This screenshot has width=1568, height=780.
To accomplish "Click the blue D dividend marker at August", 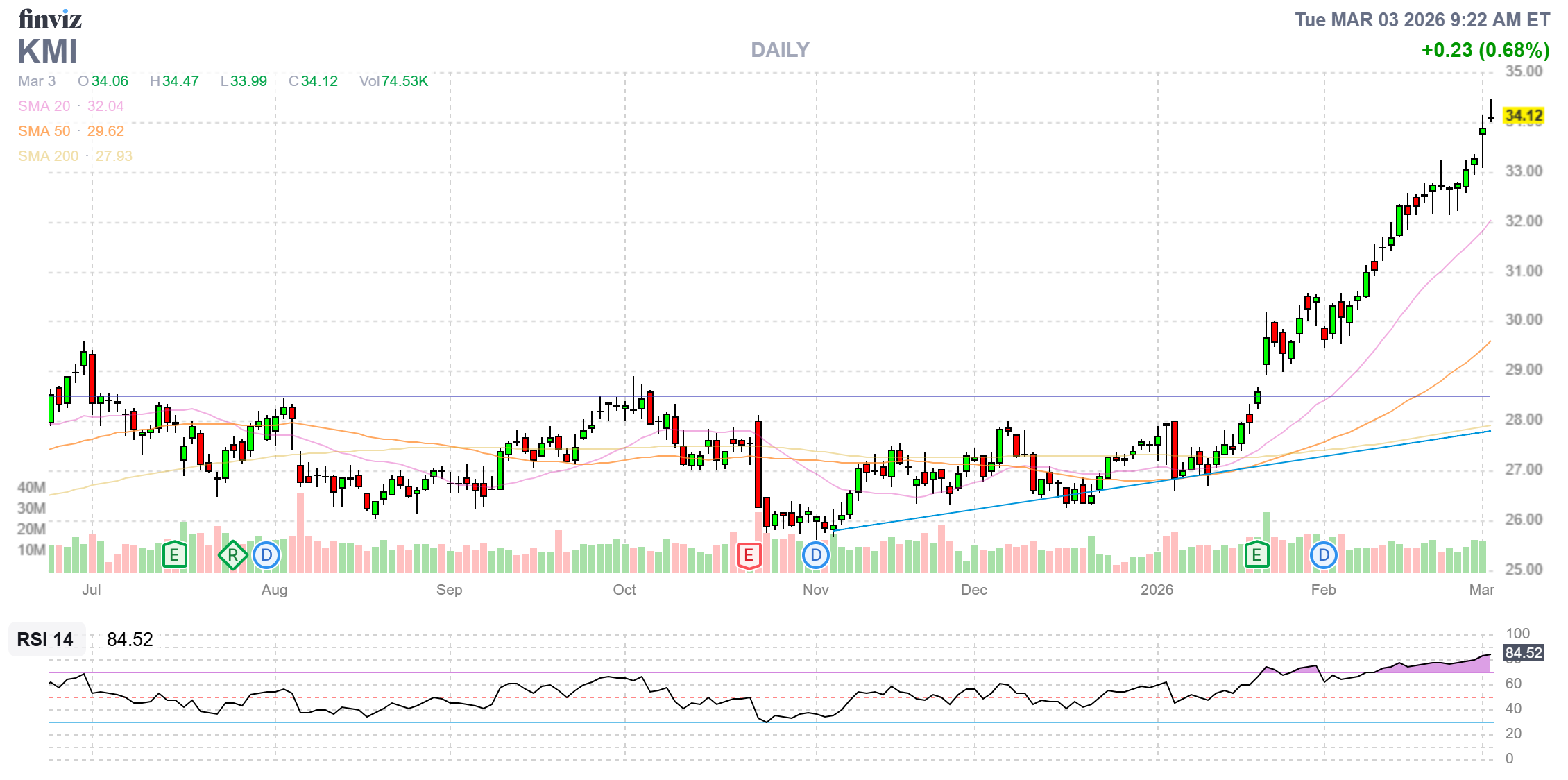I will [x=266, y=555].
